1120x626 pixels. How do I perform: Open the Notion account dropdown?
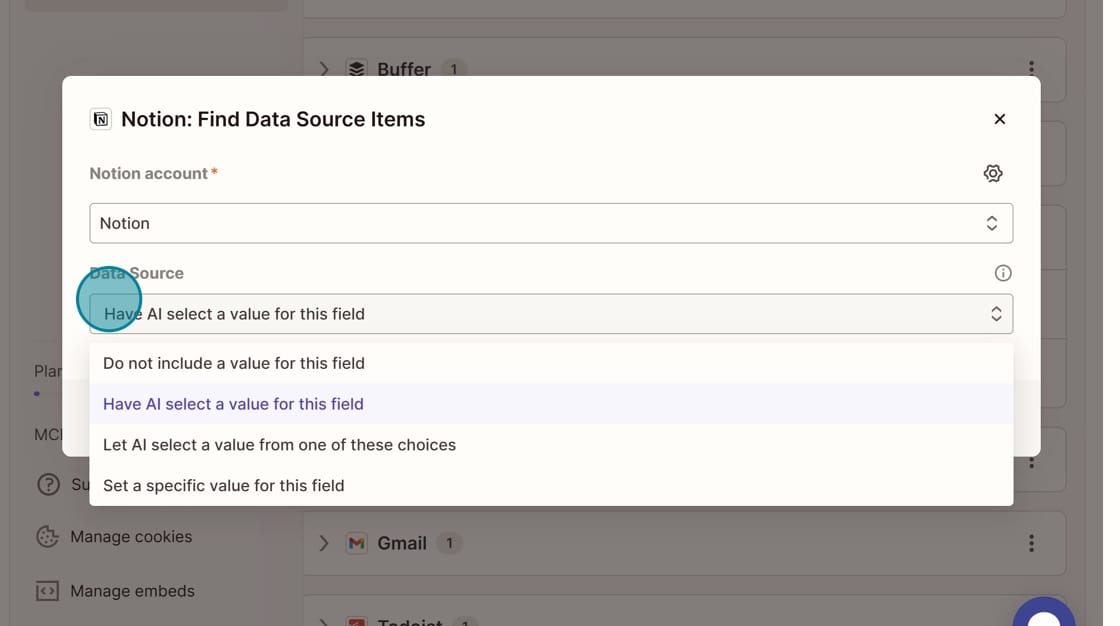click(x=551, y=223)
